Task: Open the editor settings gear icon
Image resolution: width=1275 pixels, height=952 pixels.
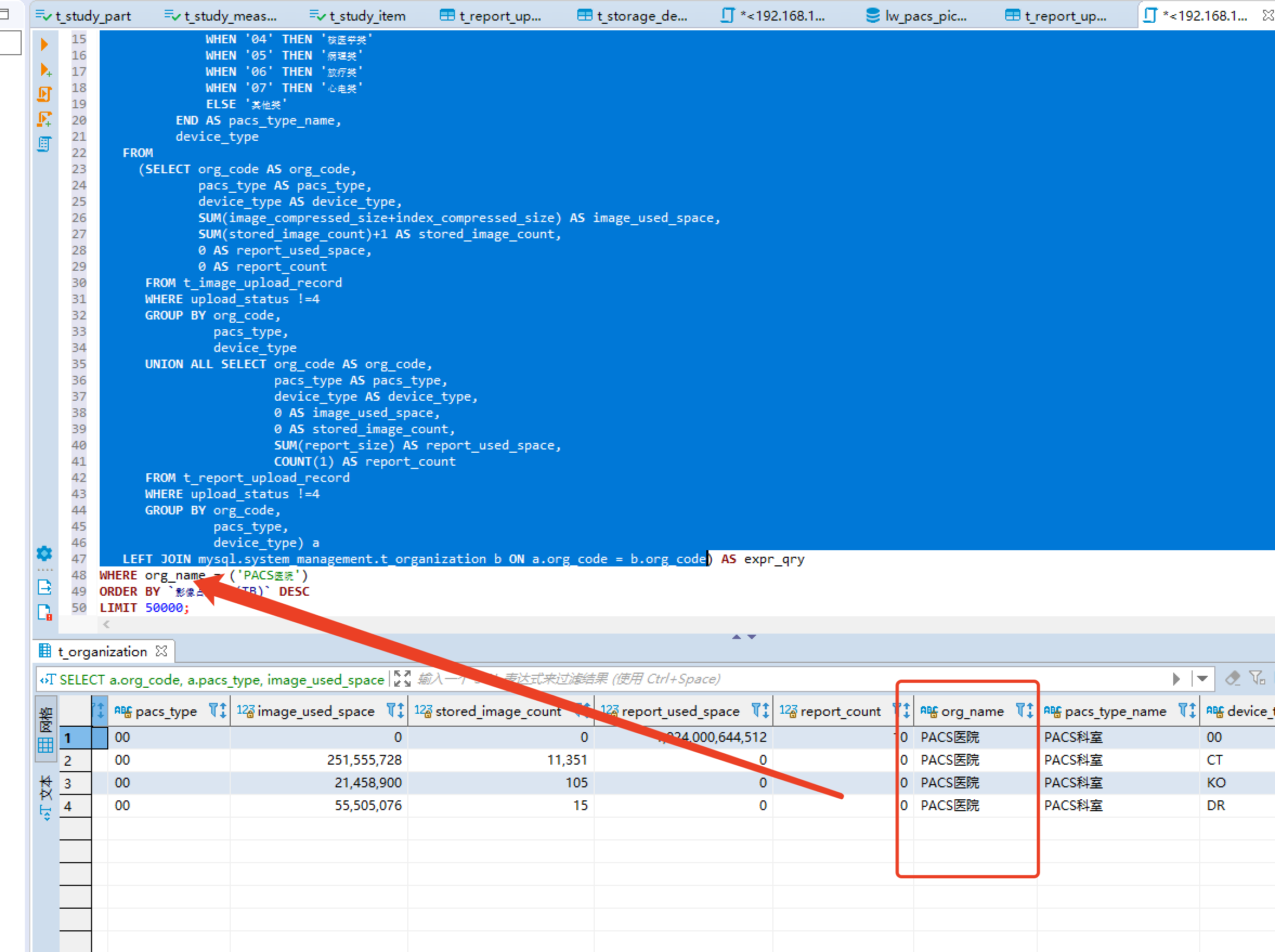Action: (44, 554)
